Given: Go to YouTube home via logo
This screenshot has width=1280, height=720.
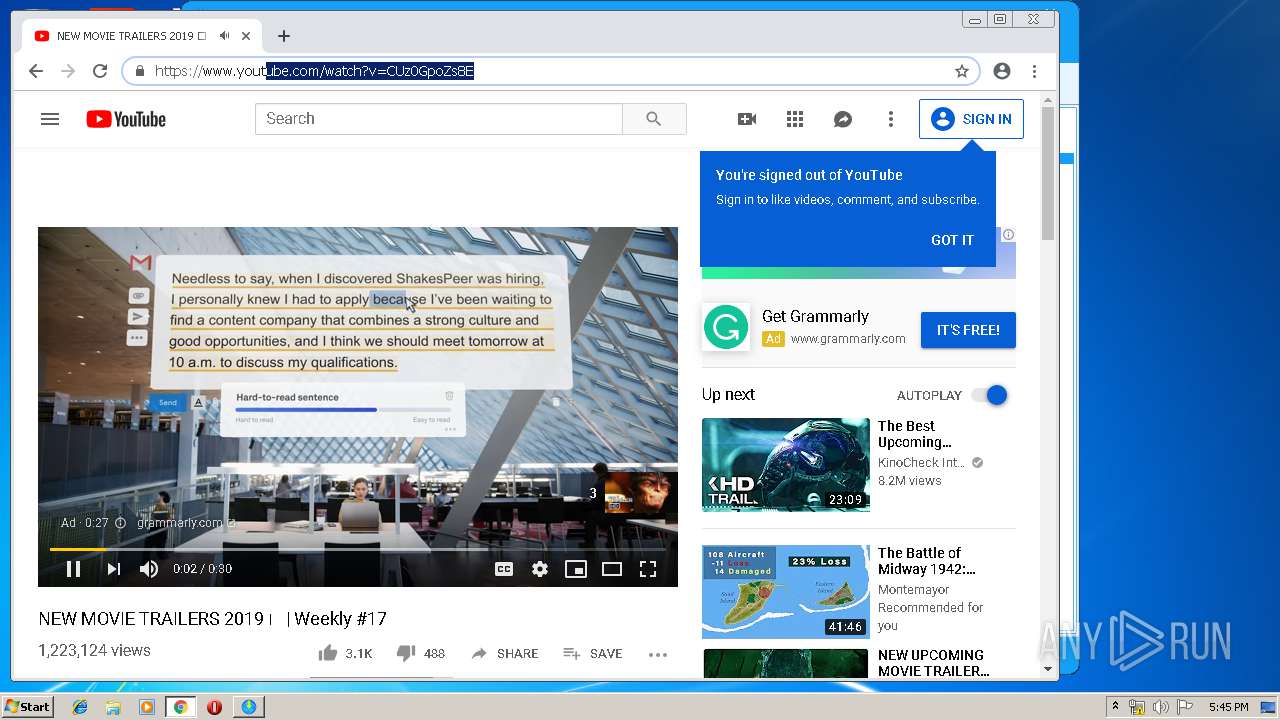Looking at the screenshot, I should 126,119.
